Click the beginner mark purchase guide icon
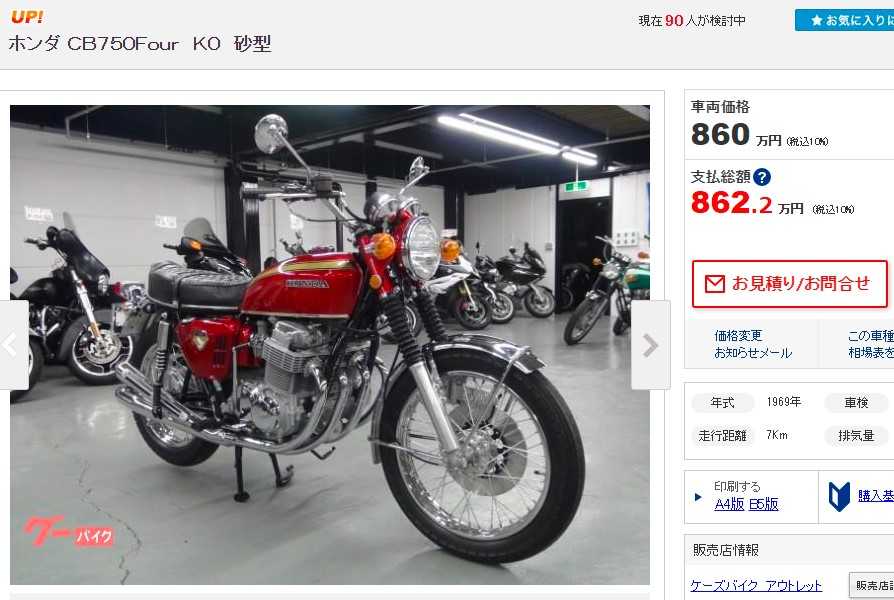The height and width of the screenshot is (600, 894). click(x=839, y=496)
